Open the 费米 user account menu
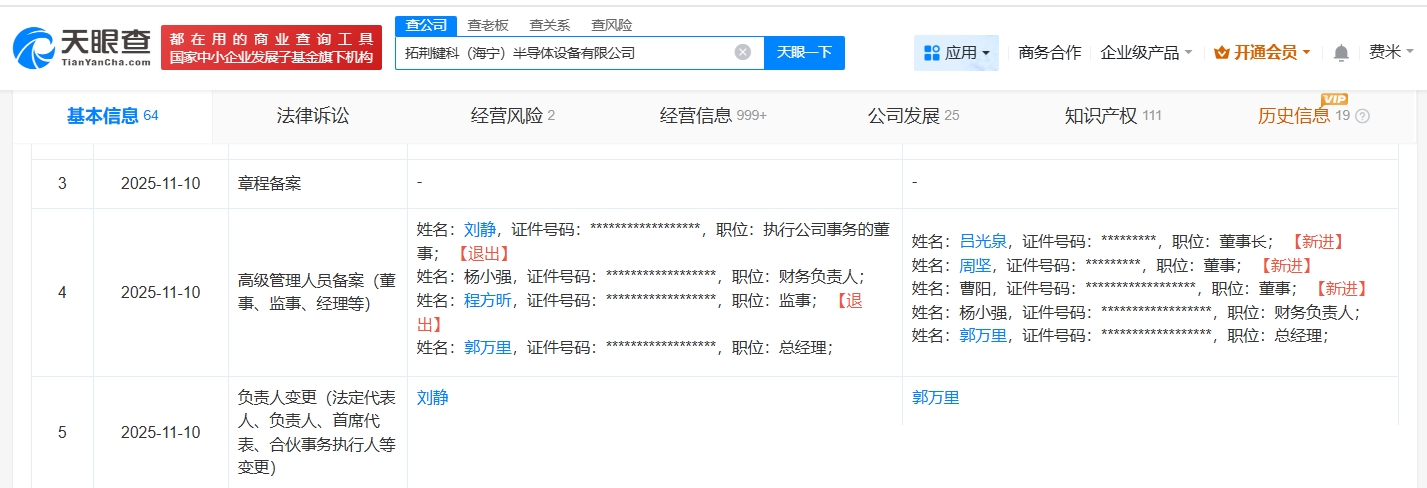 point(1390,52)
